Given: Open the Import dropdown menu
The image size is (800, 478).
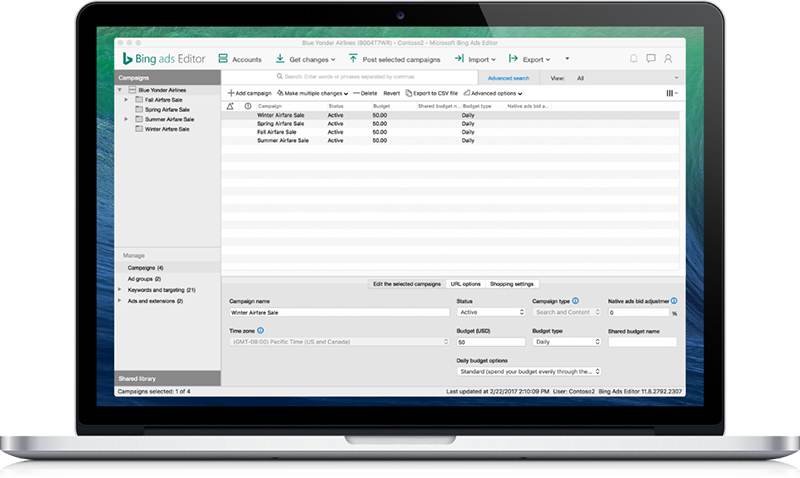Looking at the screenshot, I should pyautogui.click(x=475, y=59).
